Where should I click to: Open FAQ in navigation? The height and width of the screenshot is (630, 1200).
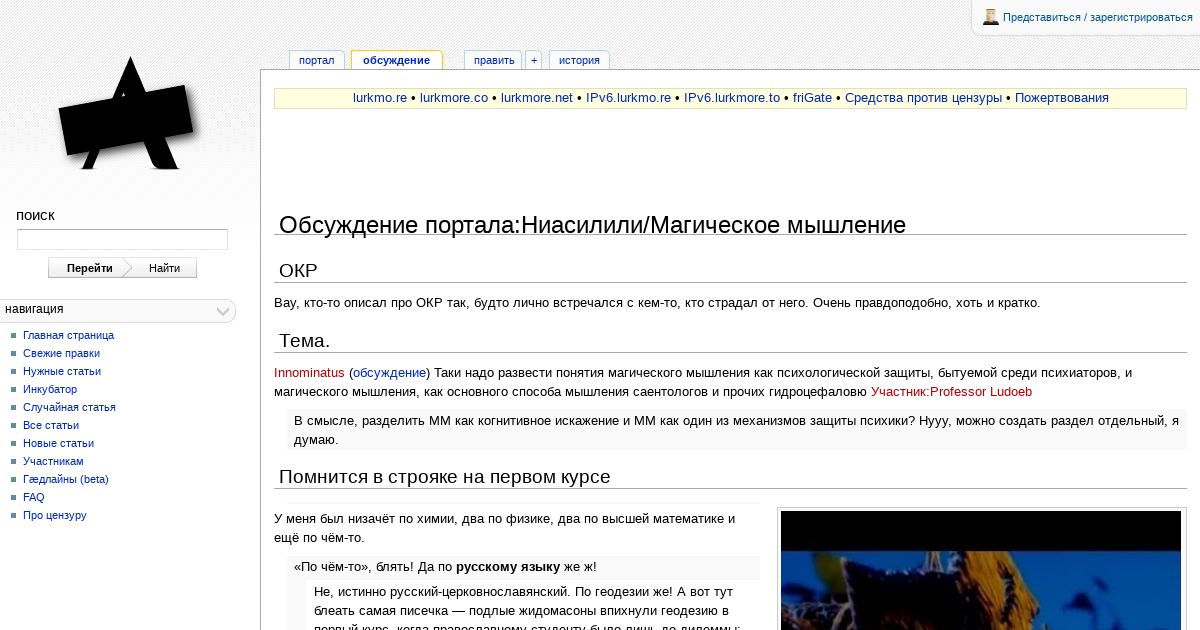pos(34,497)
